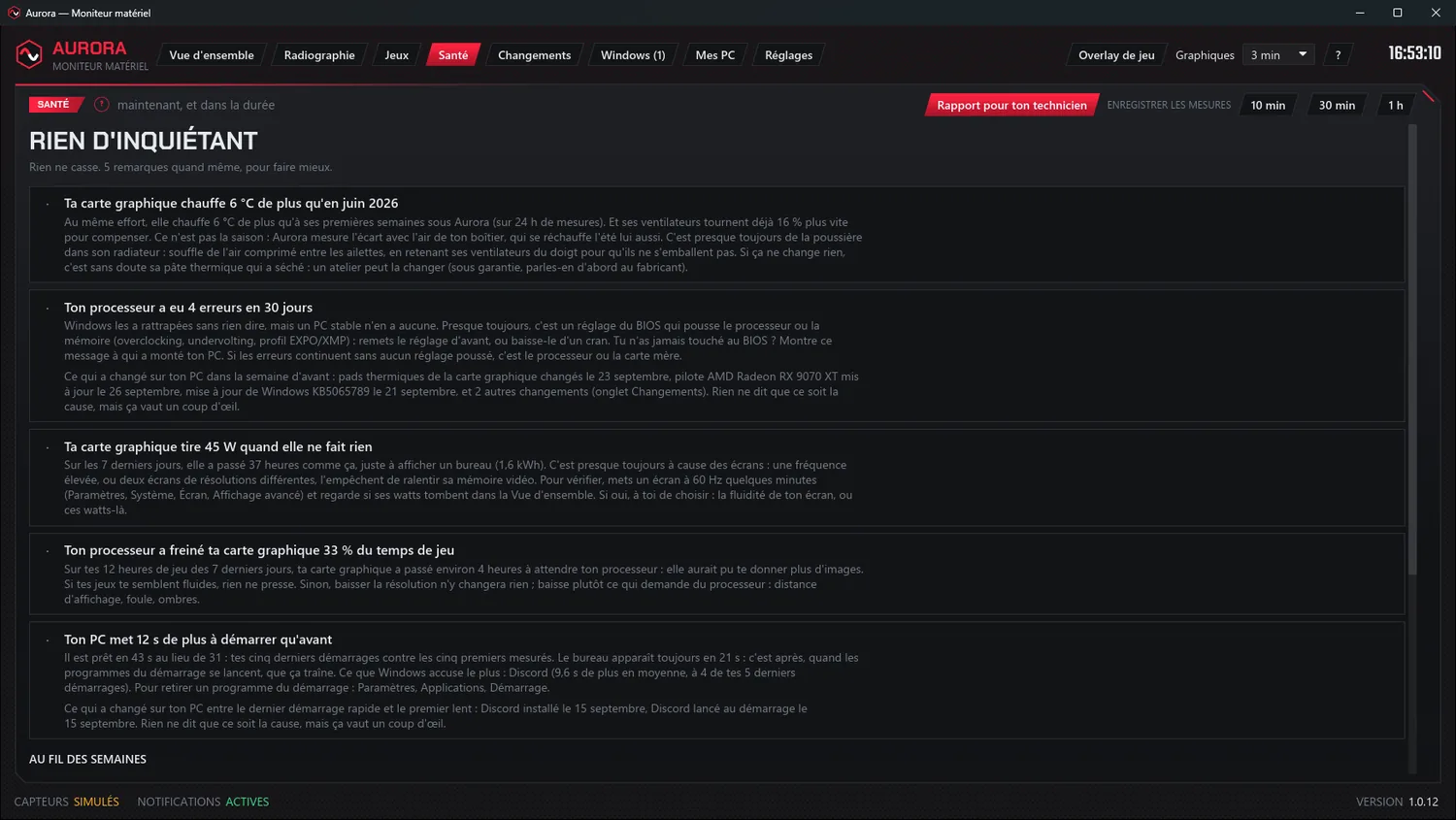Viewport: 1456px width, 820px height.
Task: Select 'Ton processeur a freiné ta carte graphique' title
Action: (x=259, y=550)
